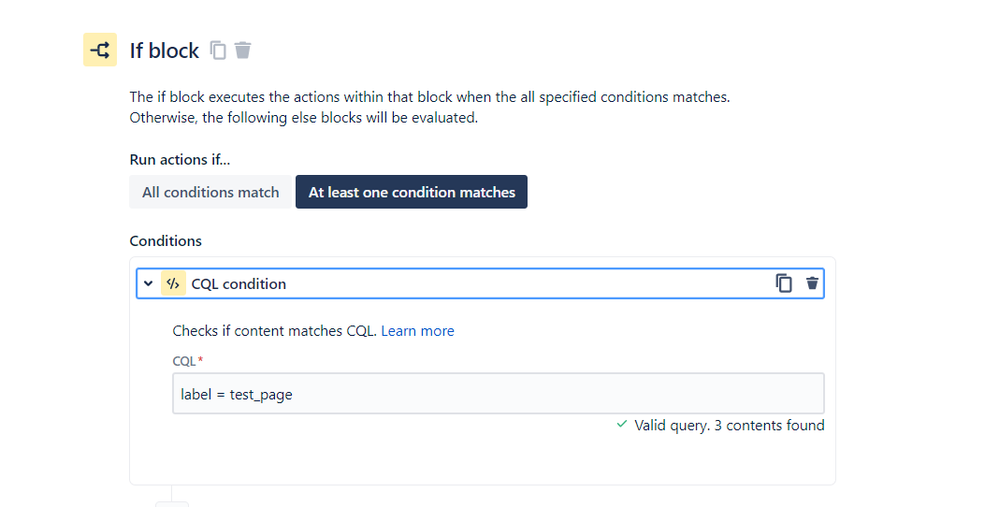Screen dimensions: 999x507
Task: Click the yellow If block branch icon
Action: click(100, 50)
